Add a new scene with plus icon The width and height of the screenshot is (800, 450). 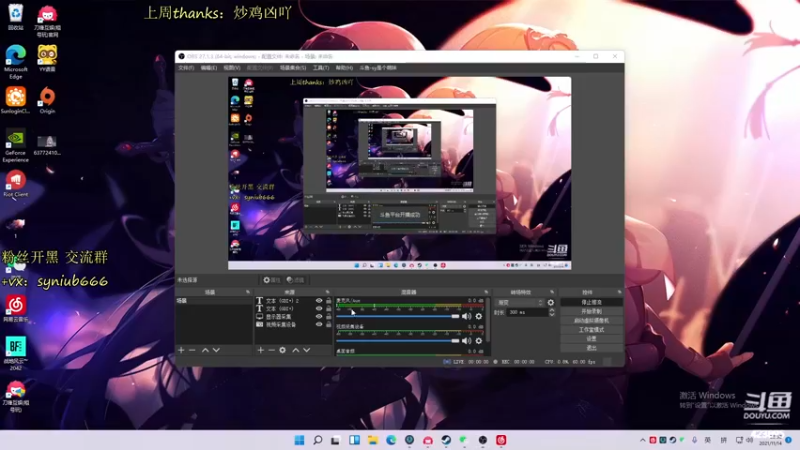pos(181,350)
